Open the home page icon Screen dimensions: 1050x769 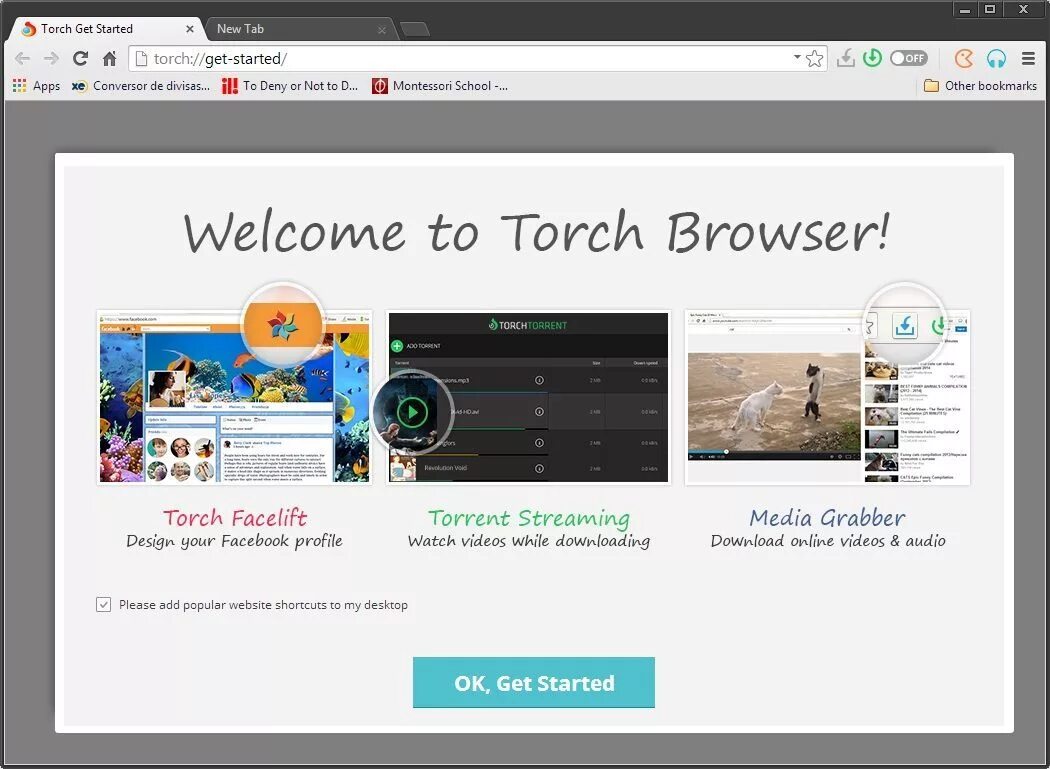(110, 58)
